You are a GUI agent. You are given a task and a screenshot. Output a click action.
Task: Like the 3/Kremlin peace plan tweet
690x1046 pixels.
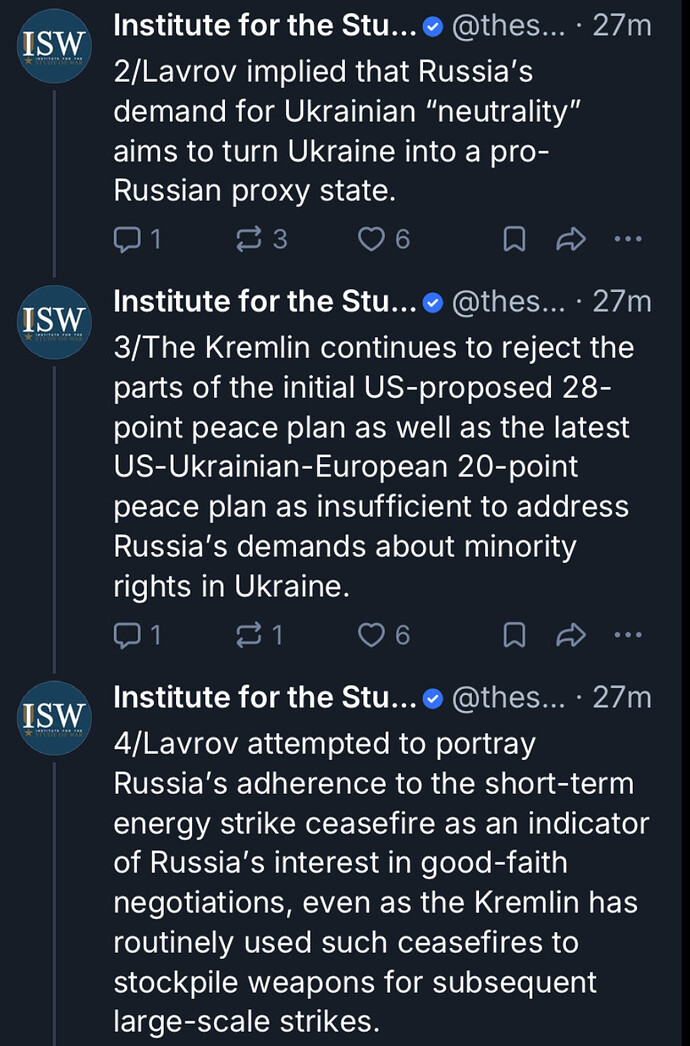click(x=372, y=635)
